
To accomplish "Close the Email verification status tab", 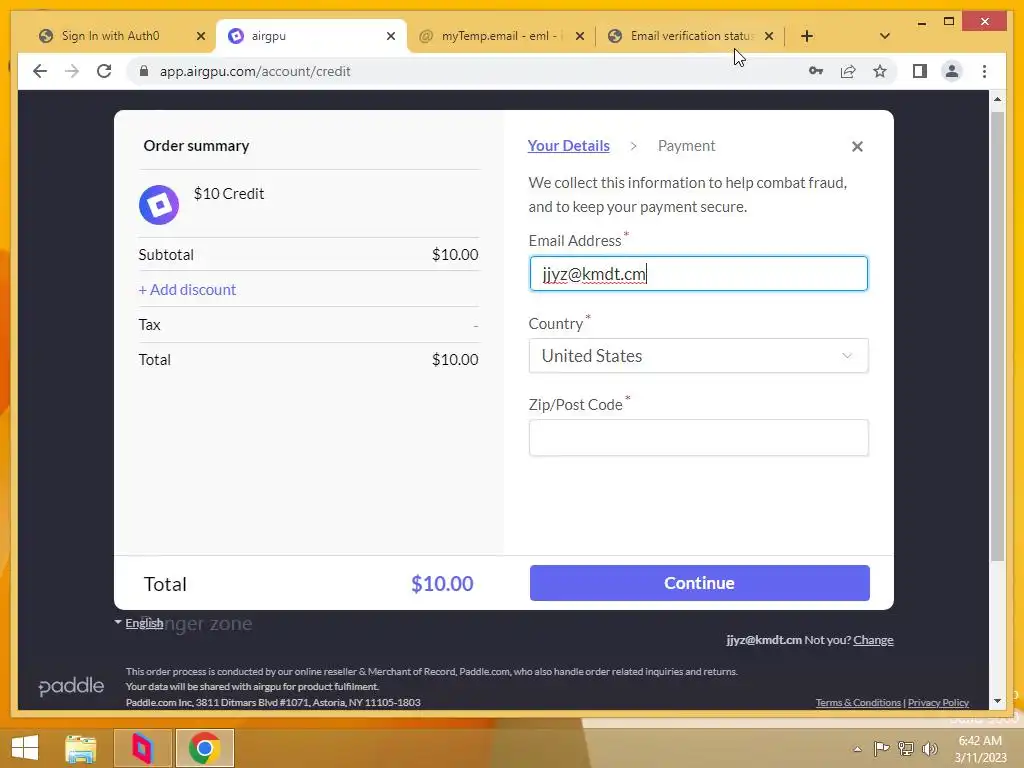I will click(x=769, y=36).
